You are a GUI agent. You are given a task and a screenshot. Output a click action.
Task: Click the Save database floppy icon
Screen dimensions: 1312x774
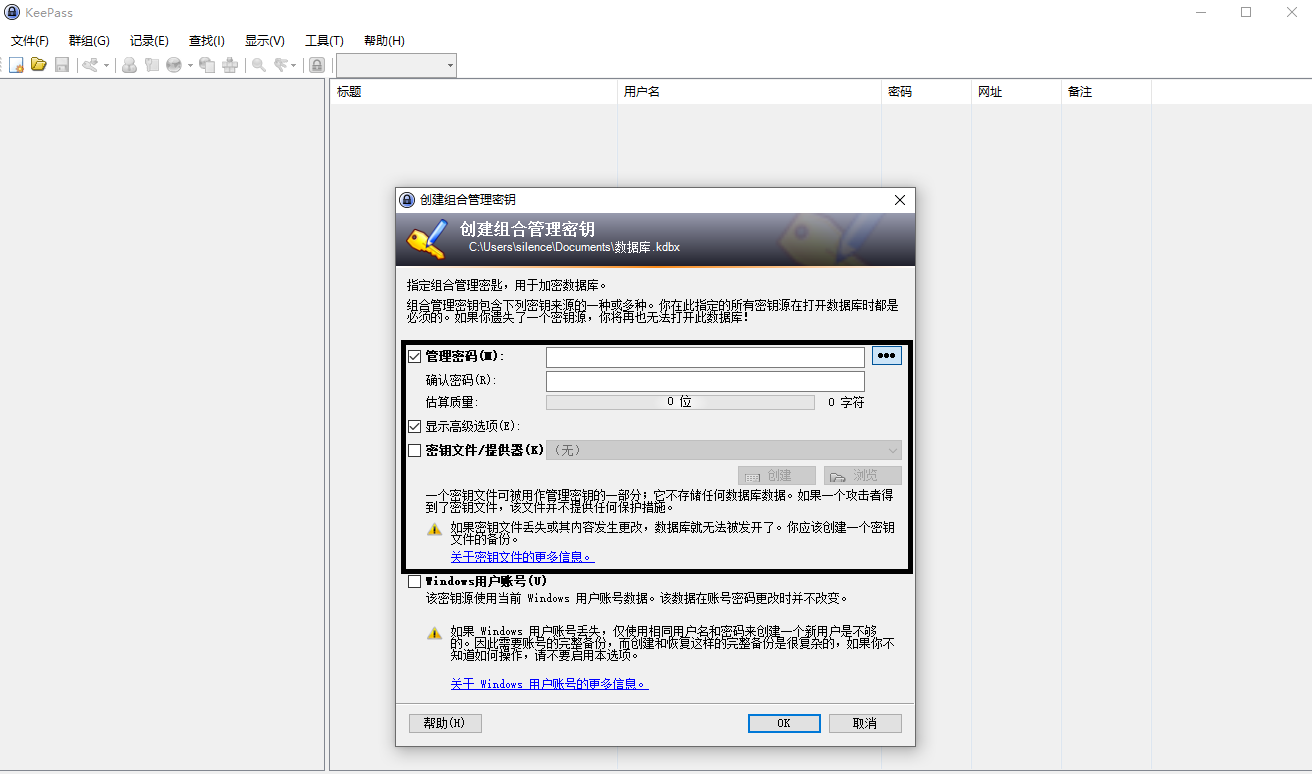62,65
